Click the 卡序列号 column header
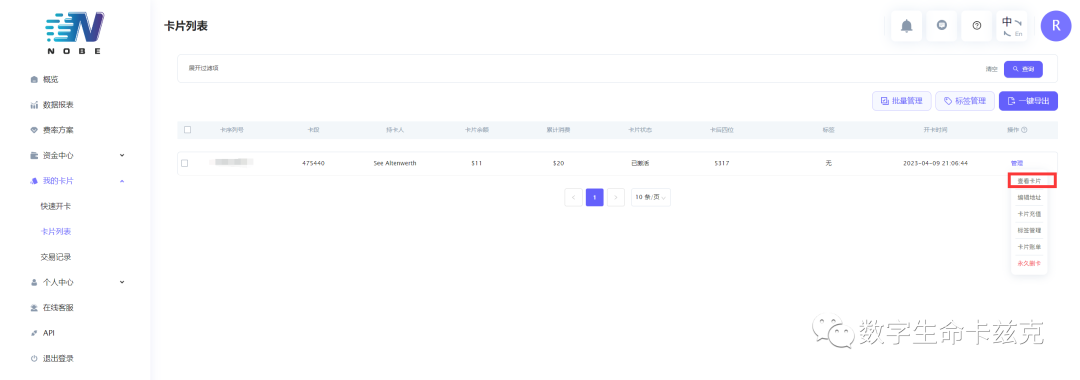1080x380 pixels. [x=231, y=129]
